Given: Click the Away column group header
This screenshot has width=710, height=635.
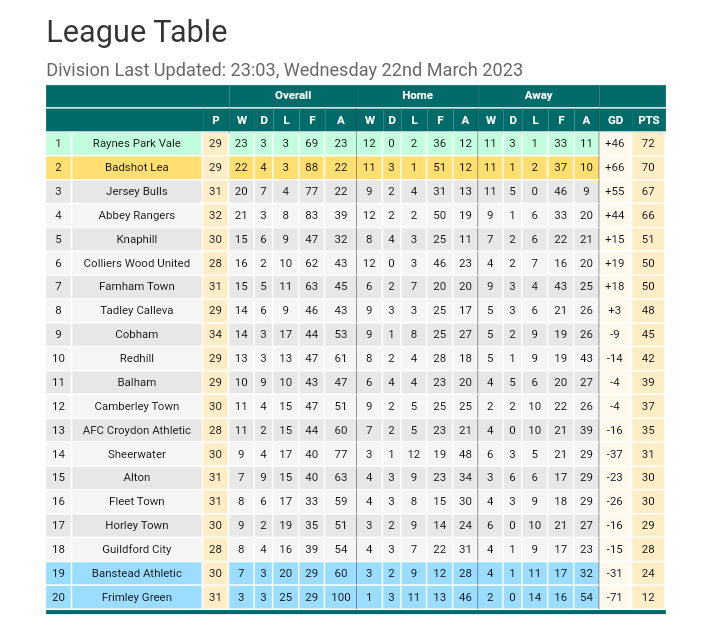Looking at the screenshot, I should pyautogui.click(x=538, y=96).
